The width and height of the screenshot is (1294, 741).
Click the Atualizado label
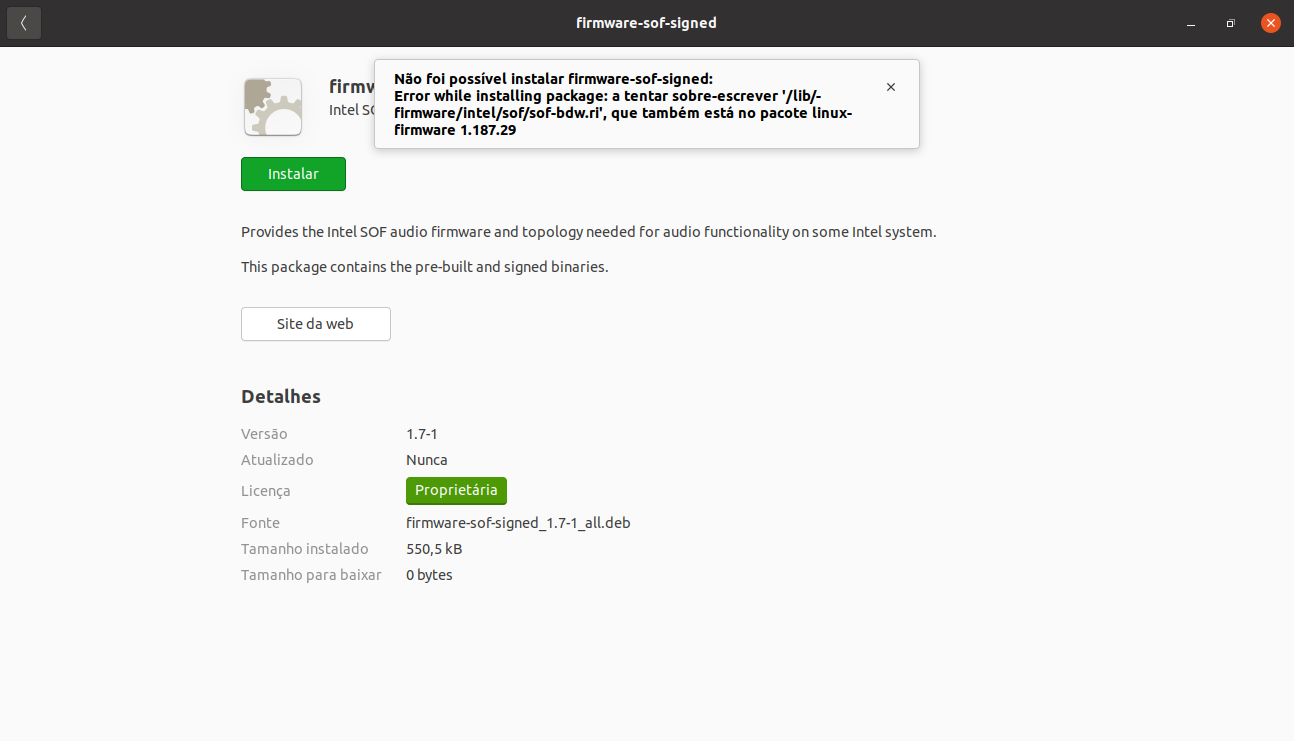click(277, 460)
